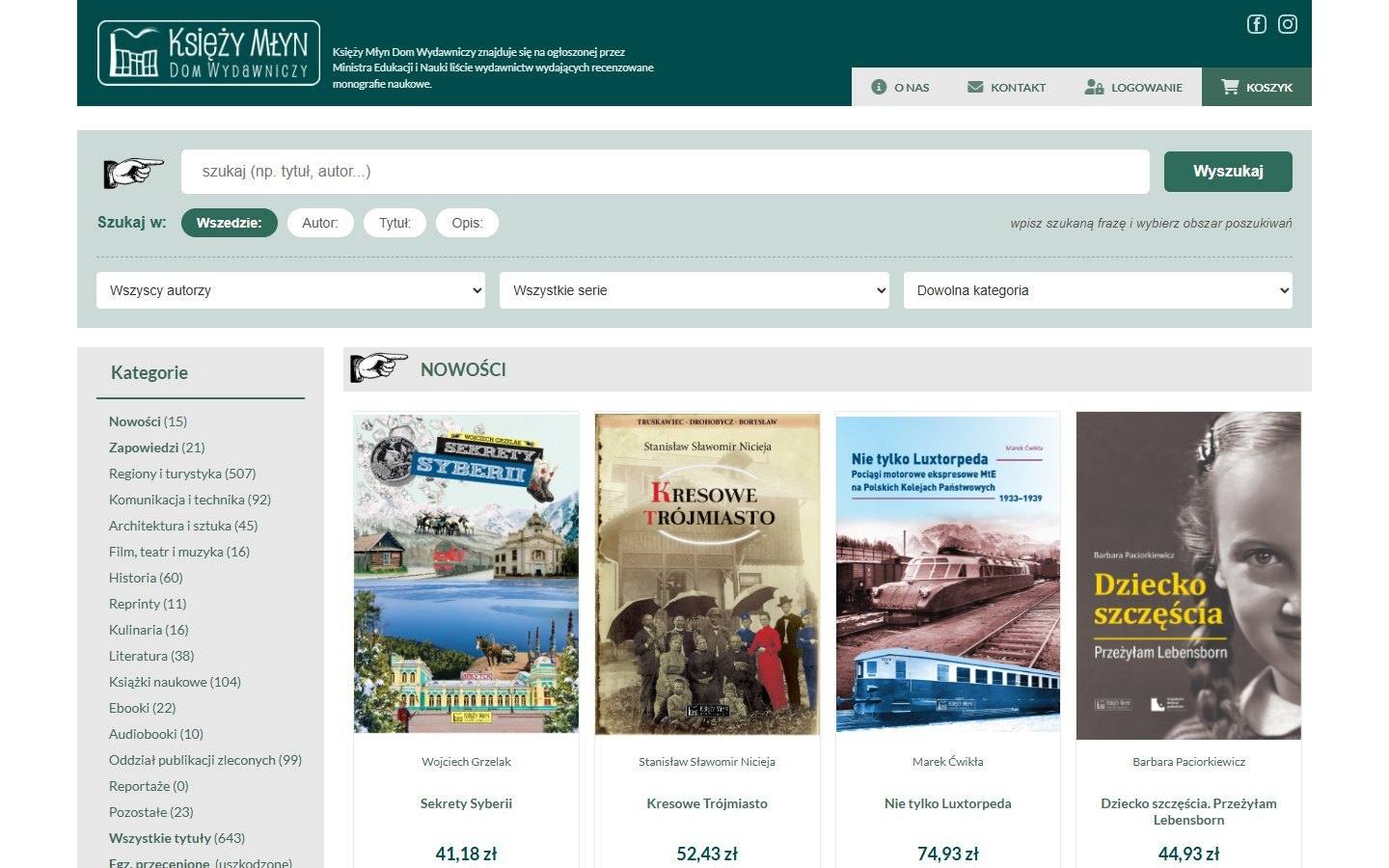Open the Reprinty (11) category

[148, 604]
